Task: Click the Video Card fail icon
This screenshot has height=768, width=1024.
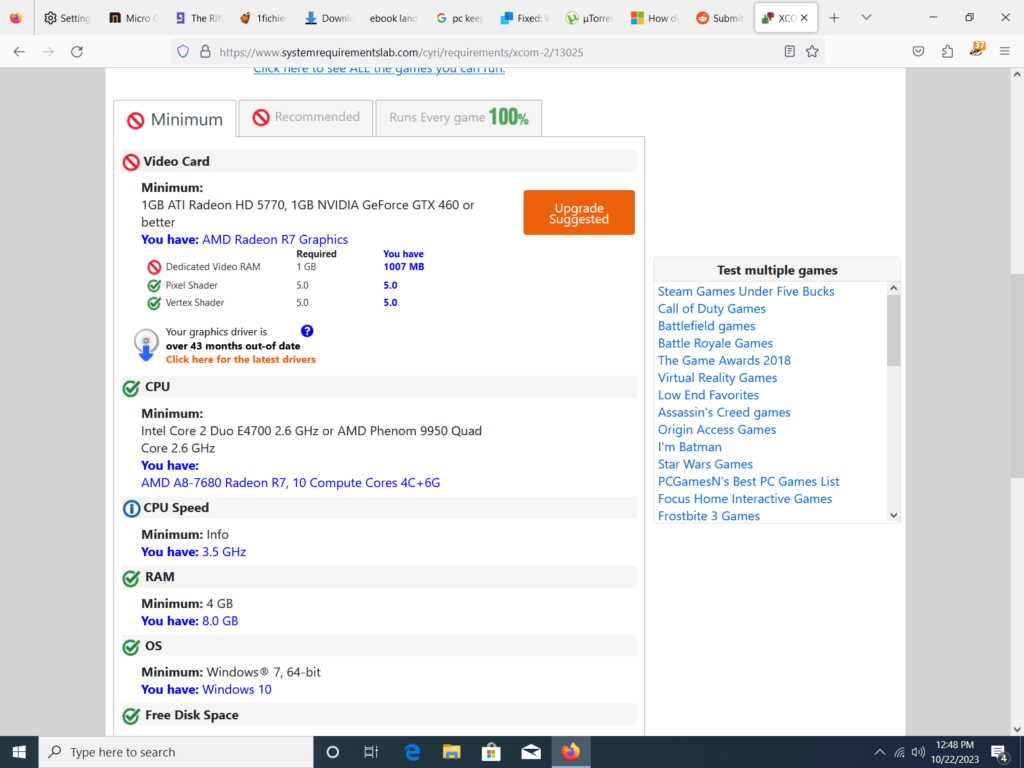Action: tap(131, 162)
